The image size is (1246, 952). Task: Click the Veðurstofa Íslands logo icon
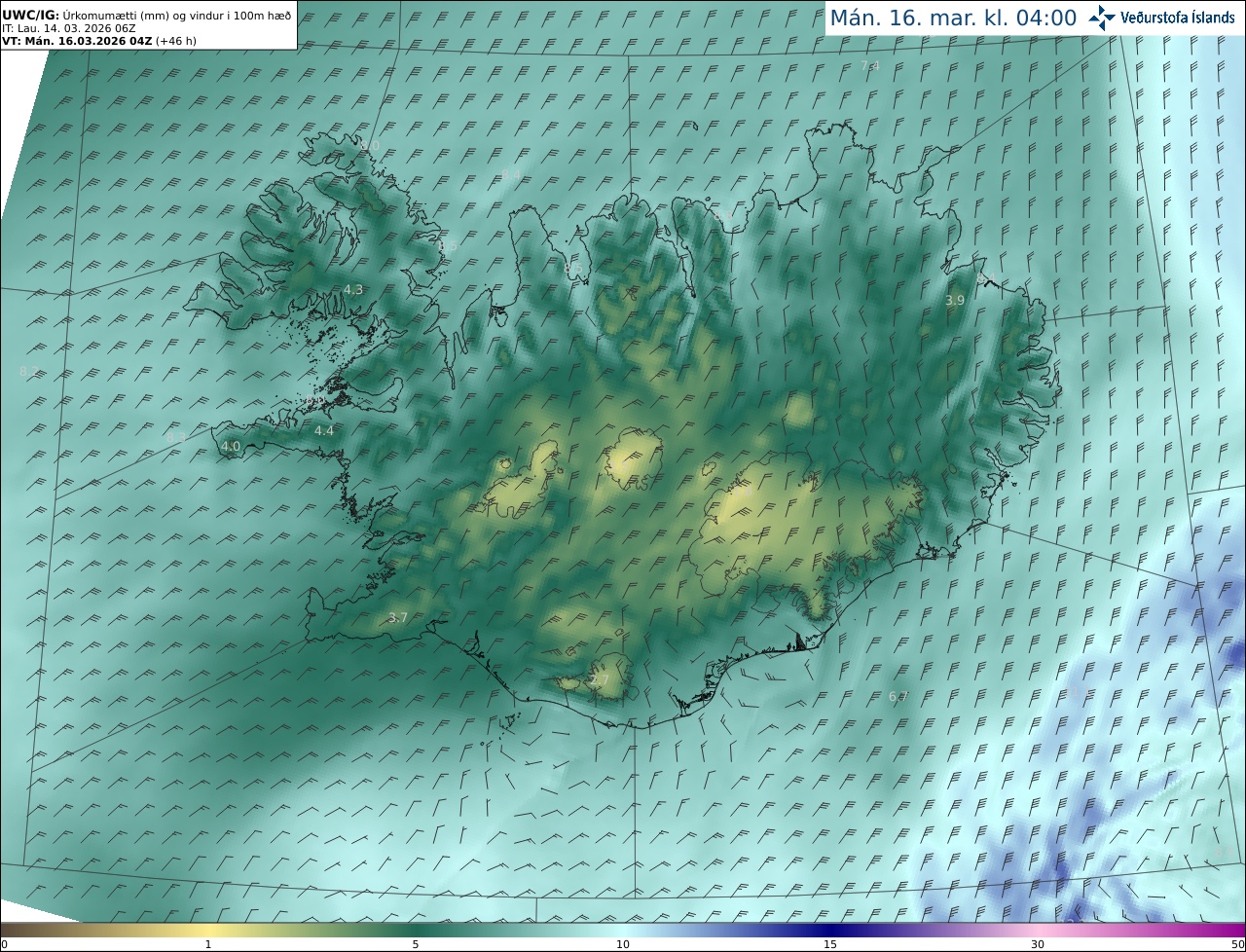[1101, 18]
